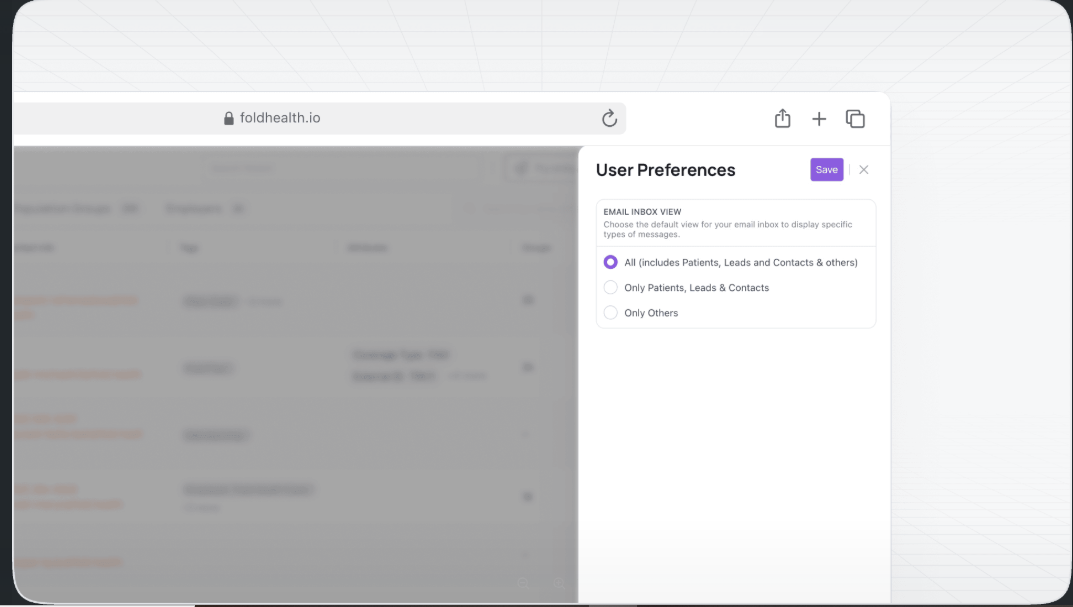Select Only Patients, Leads & Contacts radio
The height and width of the screenshot is (607, 1073).
coord(610,287)
